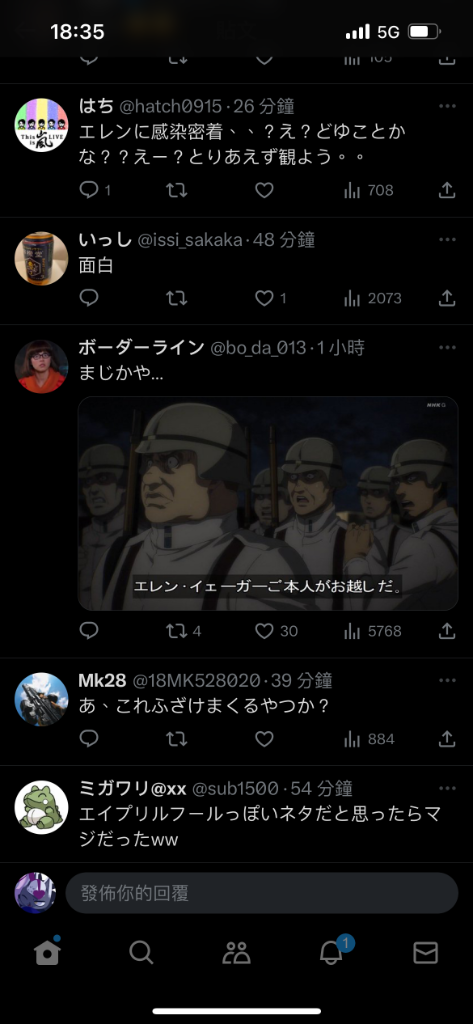473x1024 pixels.
Task: Share the Mk28 tweet via share icon
Action: pos(446,739)
